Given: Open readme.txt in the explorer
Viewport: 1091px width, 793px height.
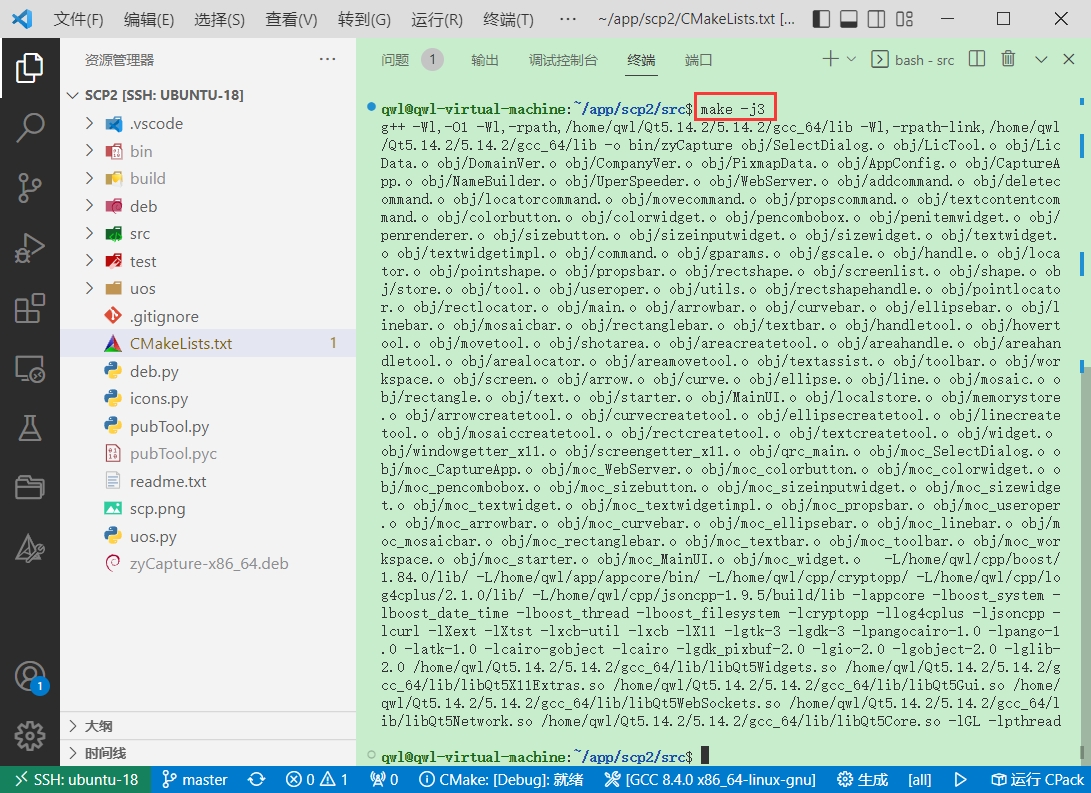Looking at the screenshot, I should coord(168,481).
